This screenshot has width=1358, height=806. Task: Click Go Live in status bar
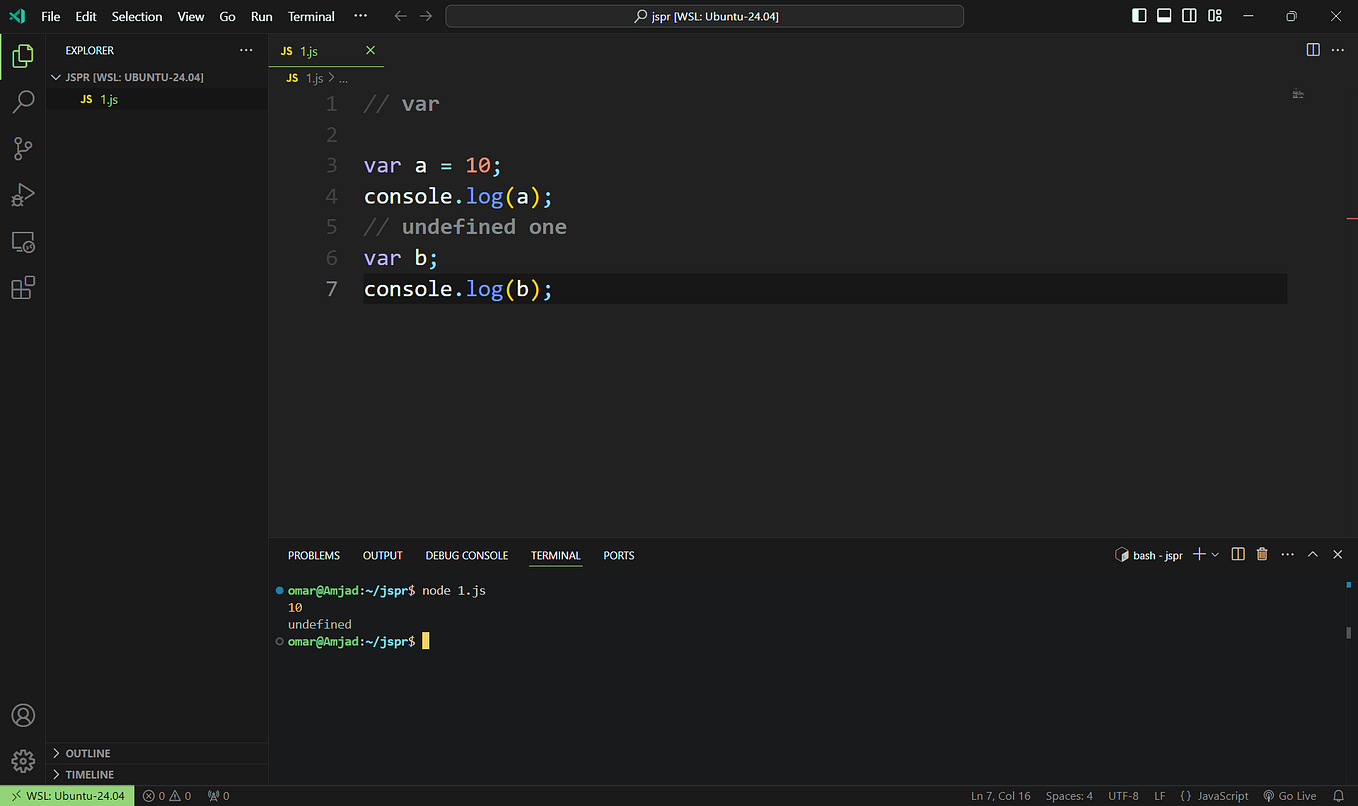pos(1289,796)
